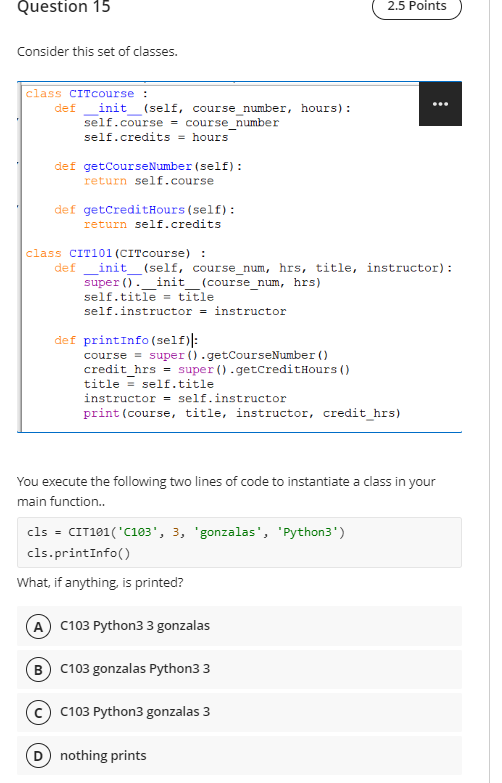The width and height of the screenshot is (502, 783).
Task: Click 'You execute the following two lines' paragraph
Action: pyautogui.click(x=226, y=491)
